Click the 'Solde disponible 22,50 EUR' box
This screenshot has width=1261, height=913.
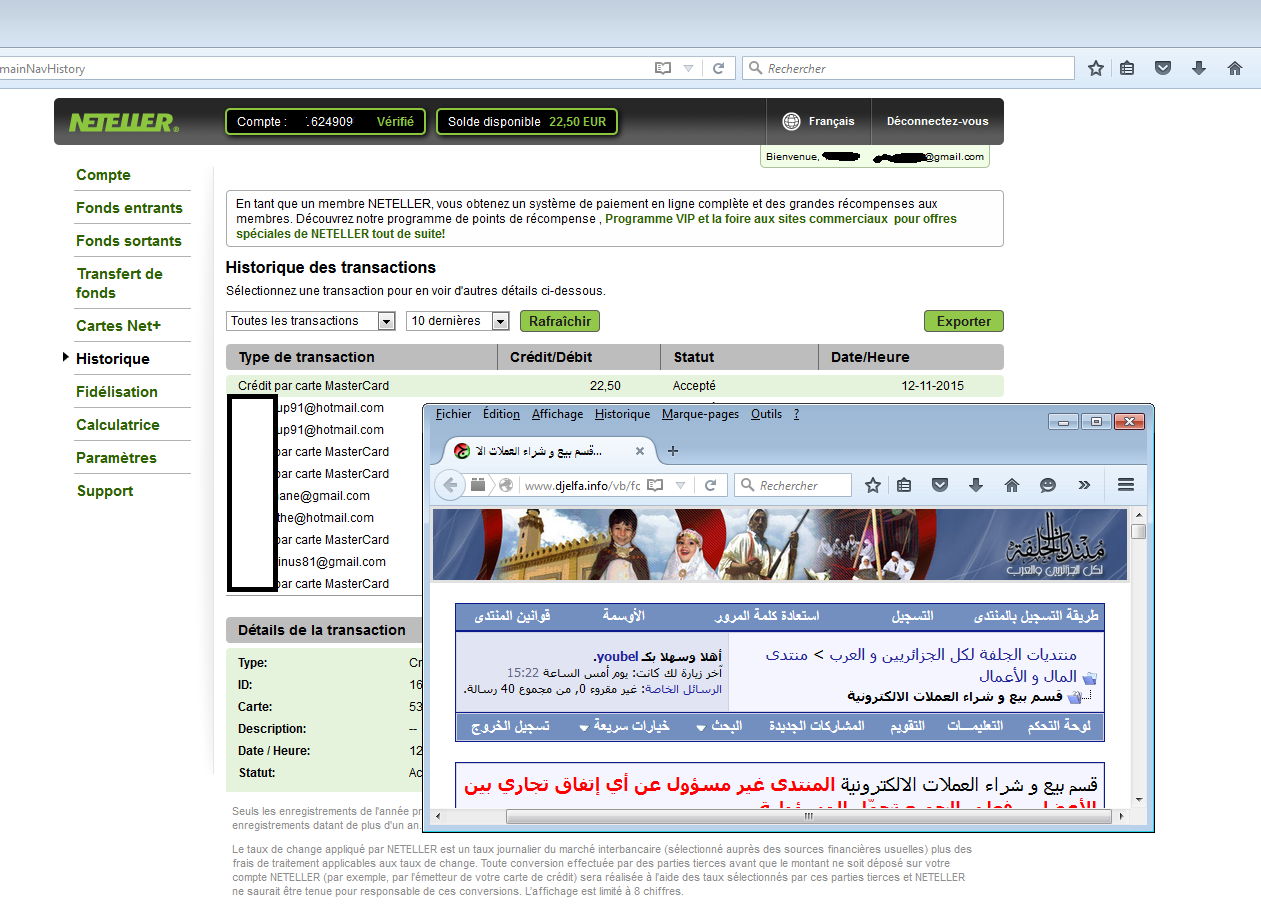(527, 122)
